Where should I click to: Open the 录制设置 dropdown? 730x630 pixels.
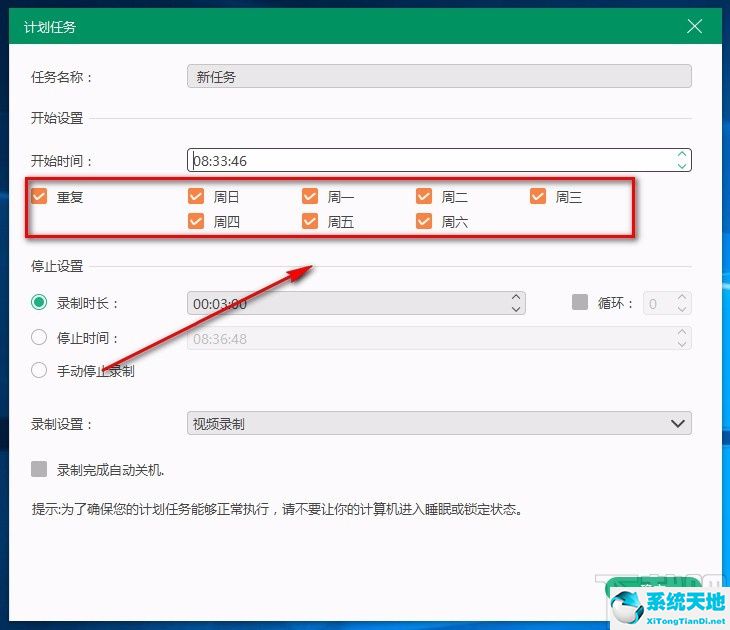[439, 423]
